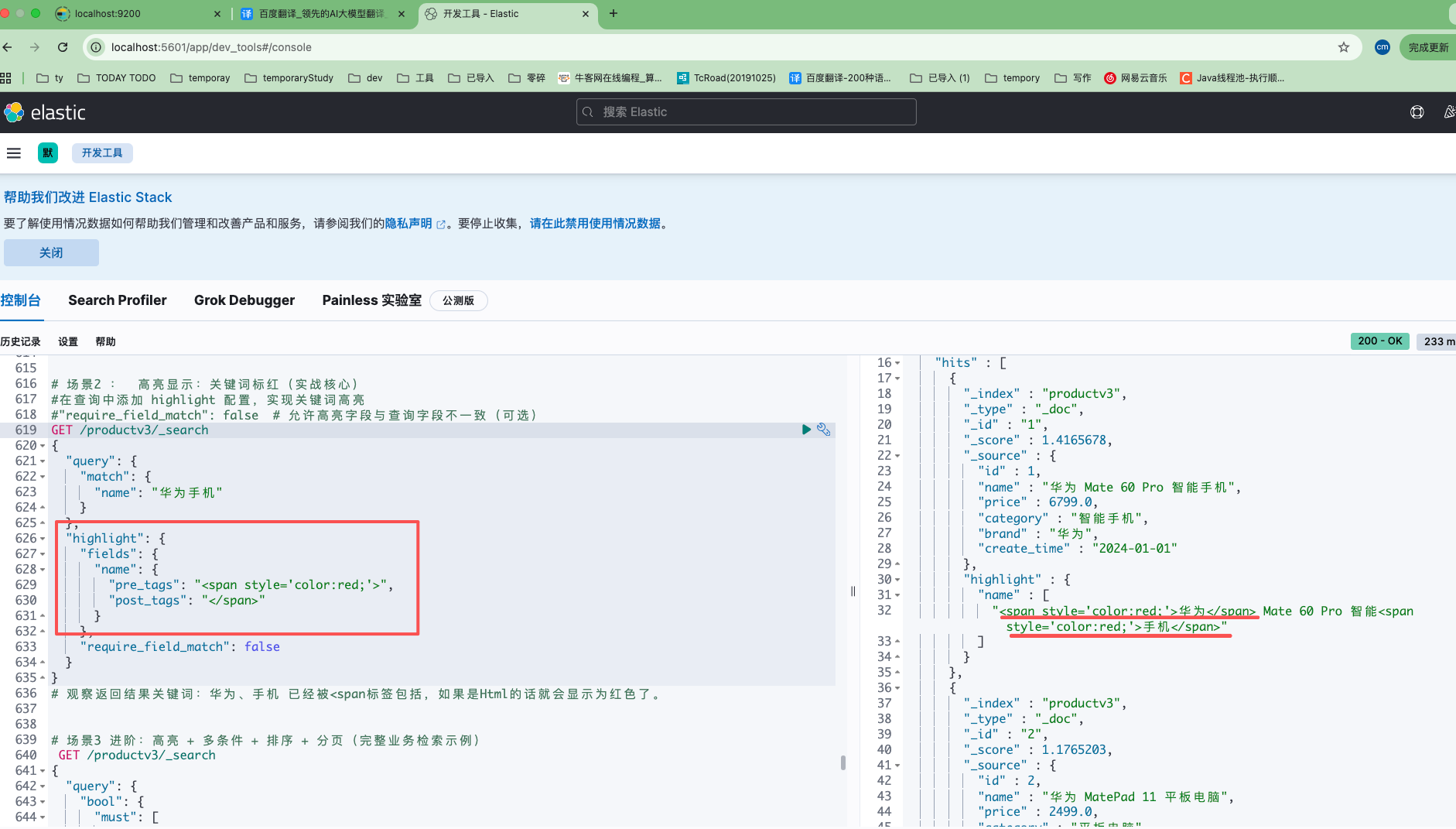1456x829 pixels.
Task: Click the editor and output pane resizer handle
Action: coord(853,591)
